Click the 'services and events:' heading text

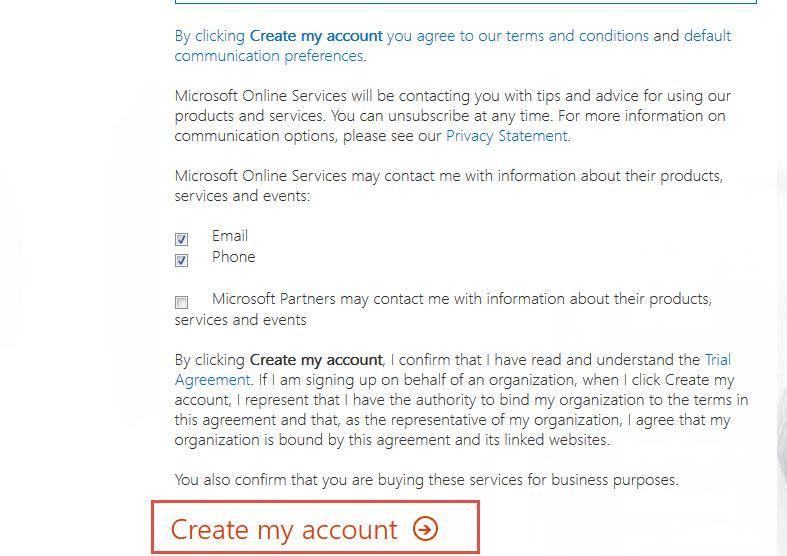tap(242, 196)
